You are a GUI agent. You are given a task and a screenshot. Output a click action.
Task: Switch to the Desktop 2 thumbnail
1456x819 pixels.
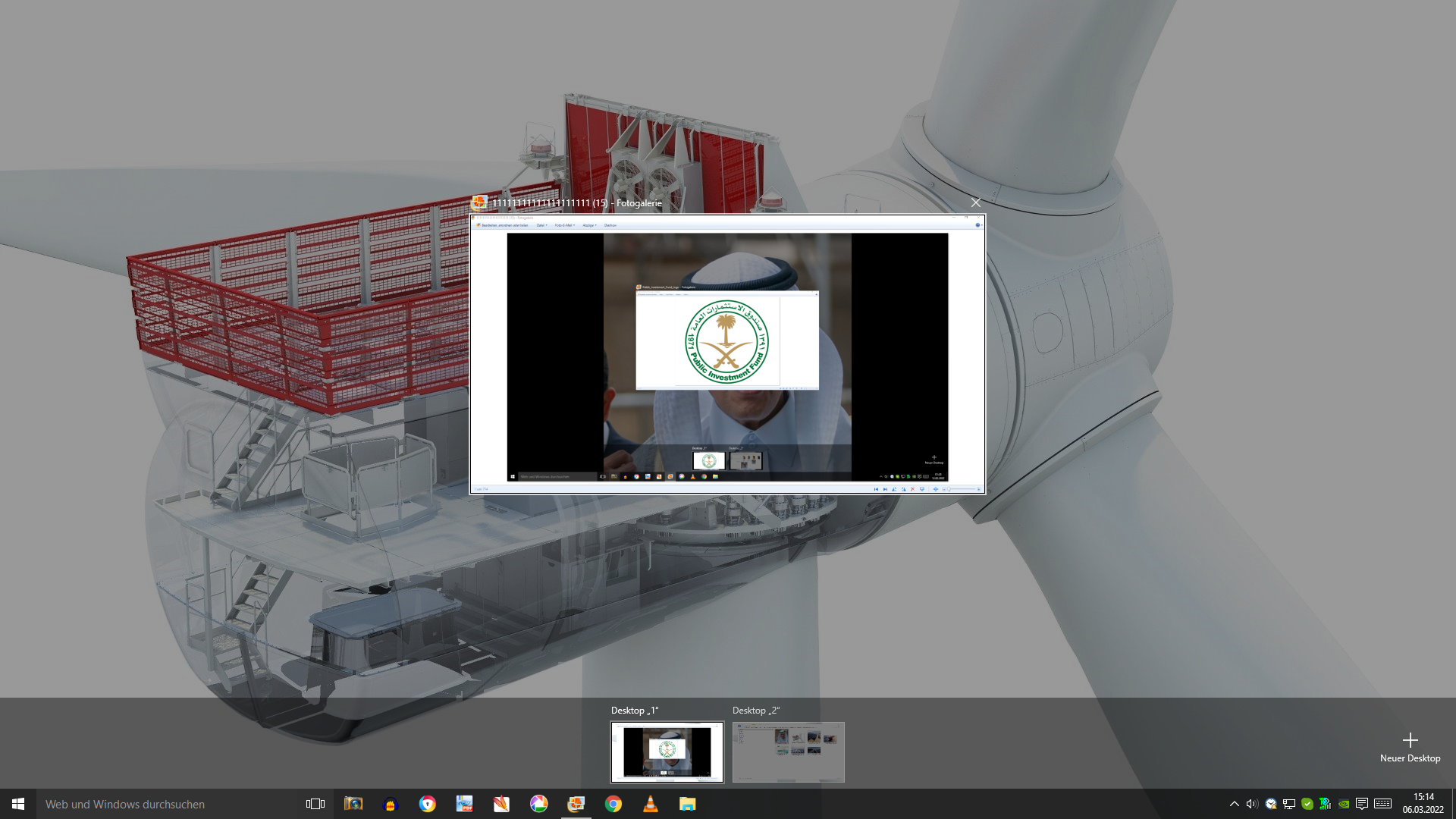pos(789,752)
